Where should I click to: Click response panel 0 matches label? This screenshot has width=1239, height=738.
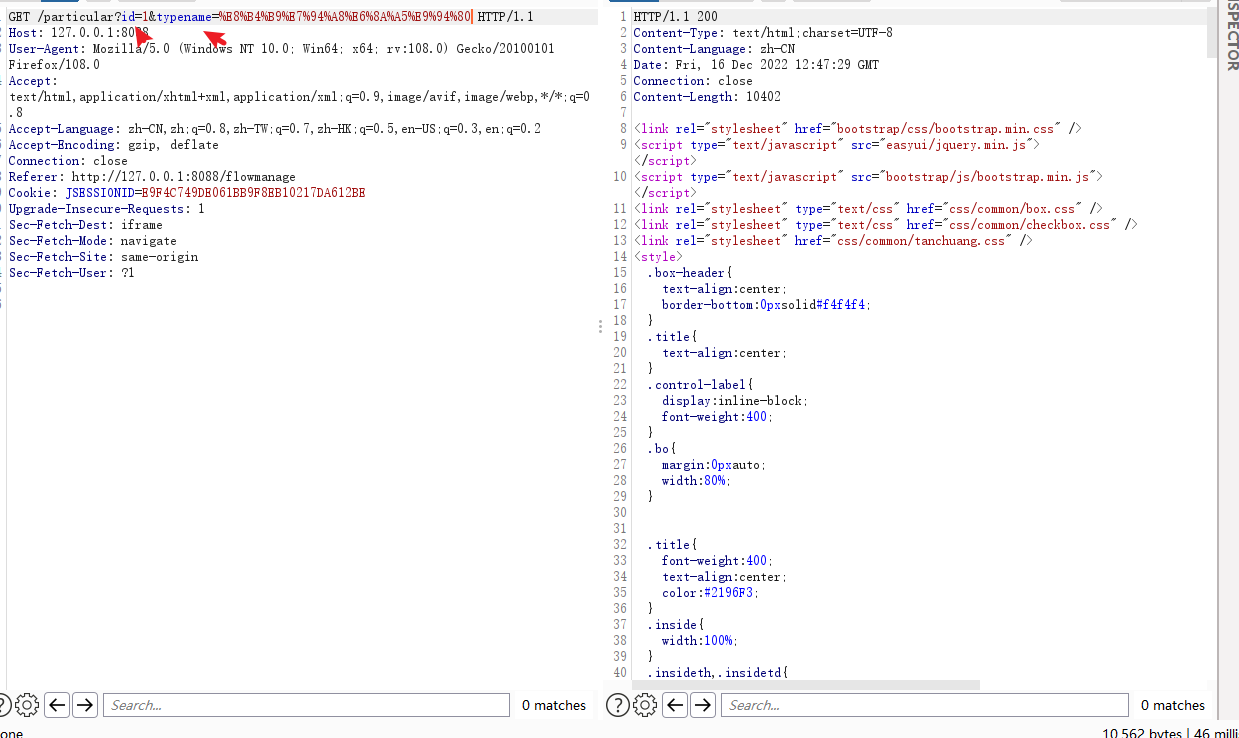pos(1172,705)
